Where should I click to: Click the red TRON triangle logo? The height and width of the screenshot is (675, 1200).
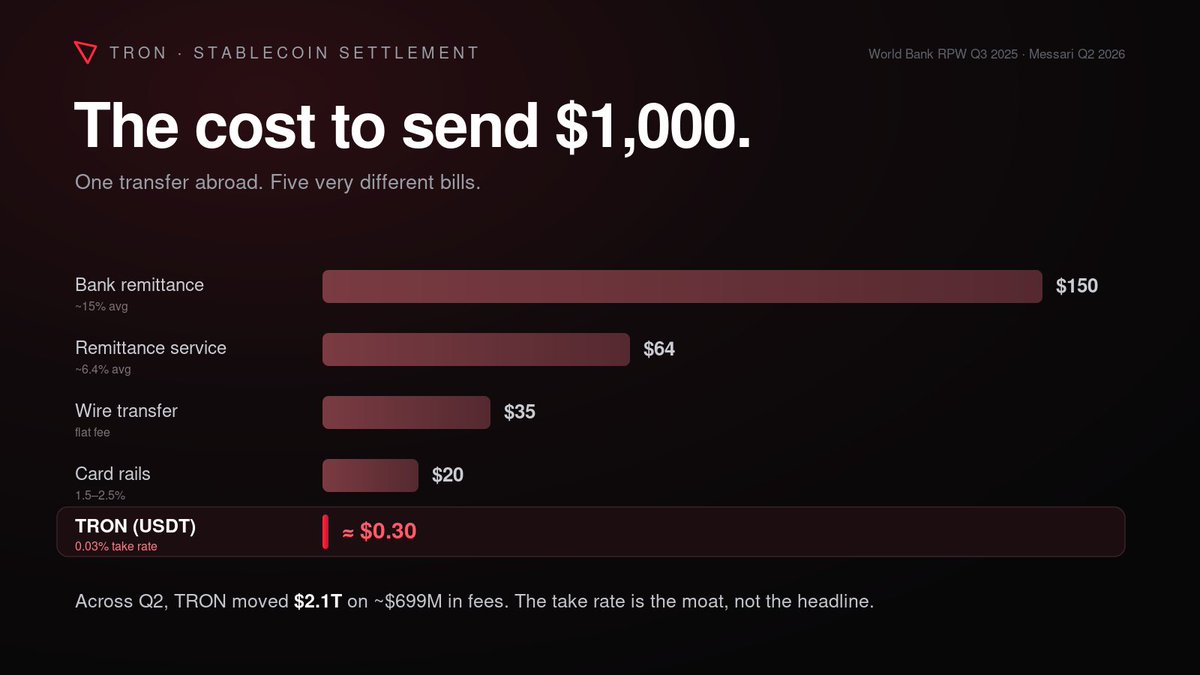point(87,53)
